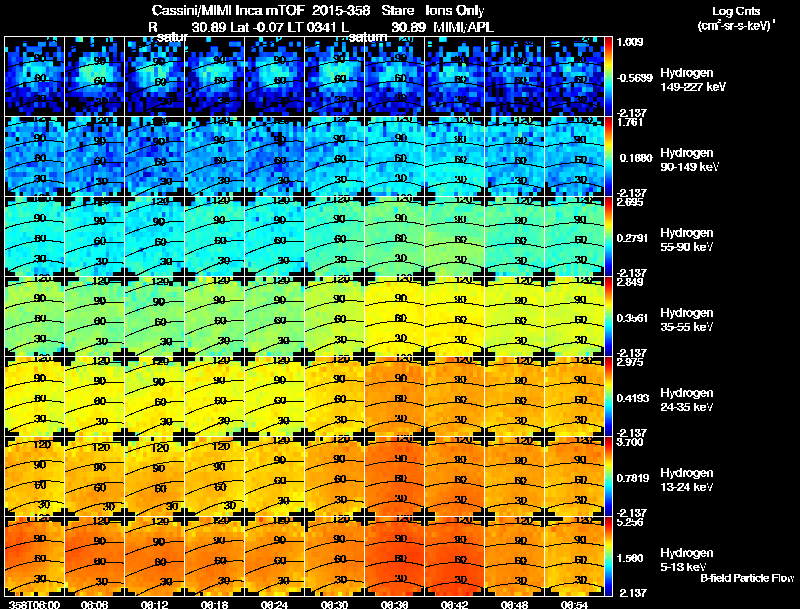This screenshot has height=609, width=800.
Task: Click the colorbar midpoint value 0.7819
Action: coord(633,478)
